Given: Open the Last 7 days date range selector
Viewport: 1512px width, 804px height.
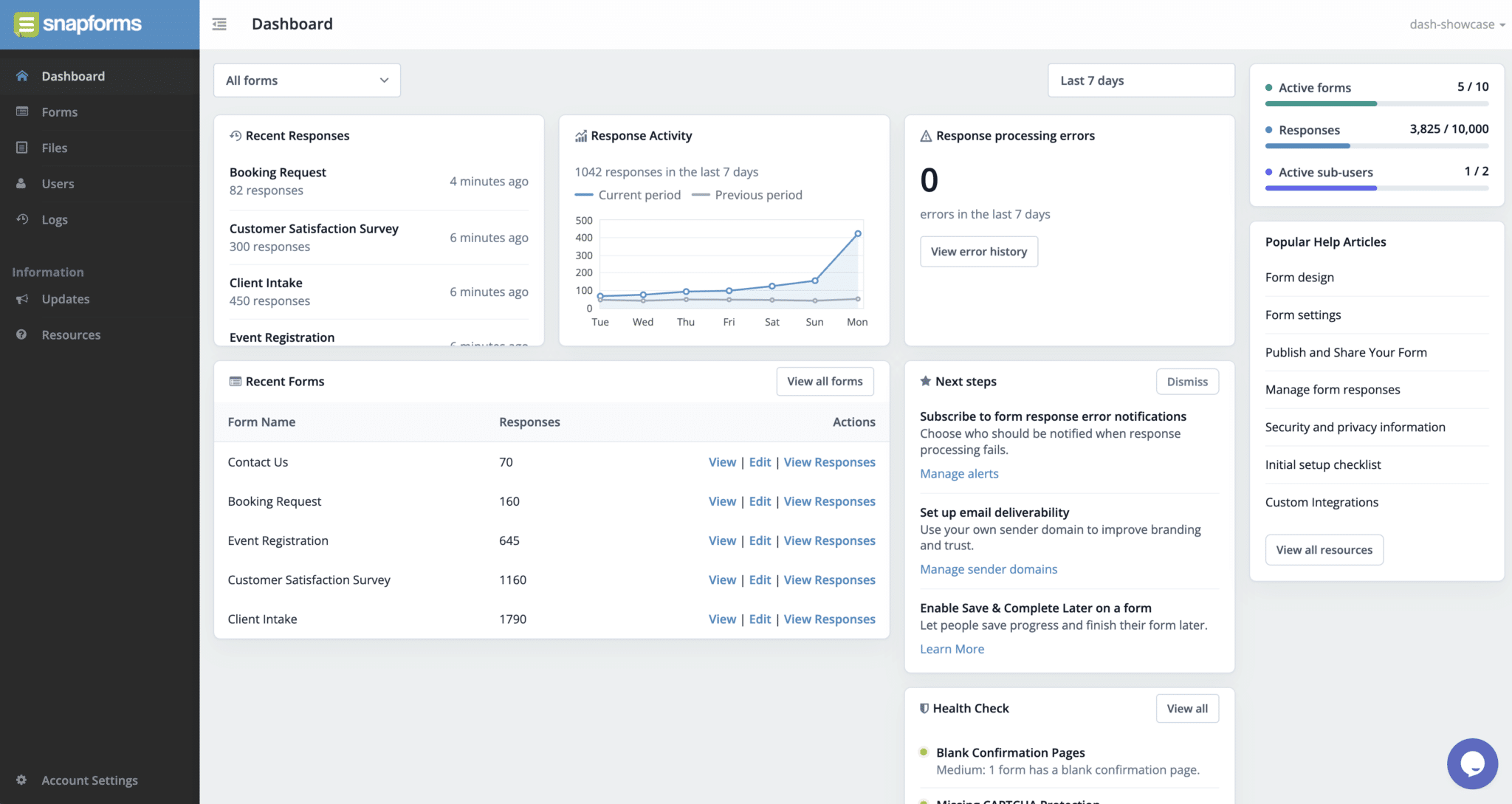Looking at the screenshot, I should (x=1141, y=80).
